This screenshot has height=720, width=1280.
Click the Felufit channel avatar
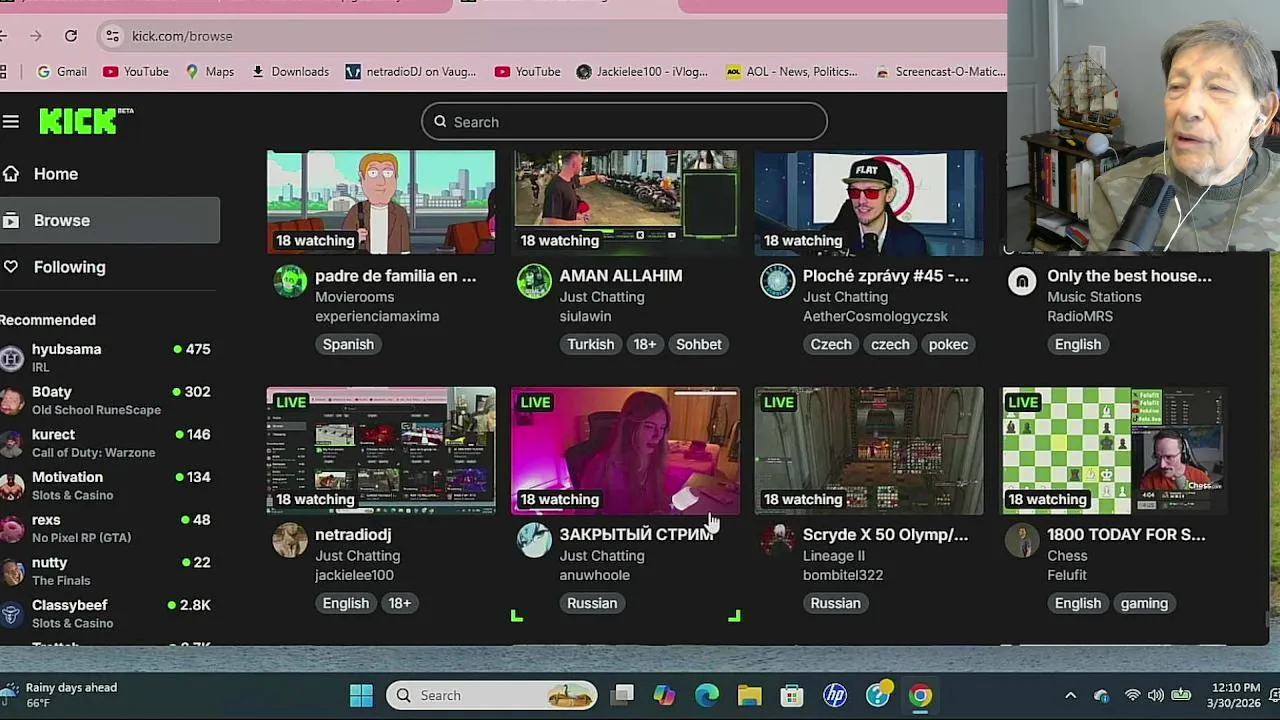tap(1022, 540)
